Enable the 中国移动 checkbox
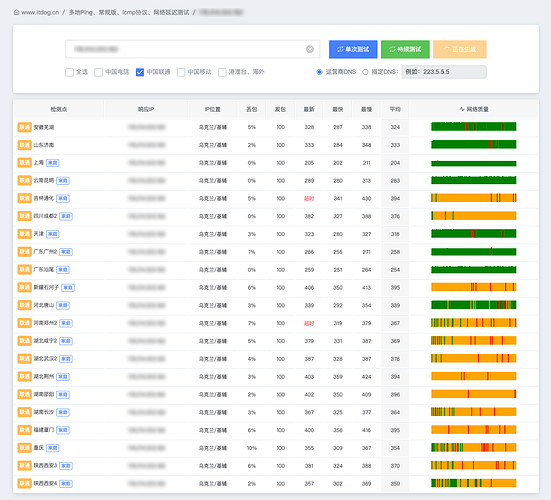The width and height of the screenshot is (551, 500). (x=181, y=72)
